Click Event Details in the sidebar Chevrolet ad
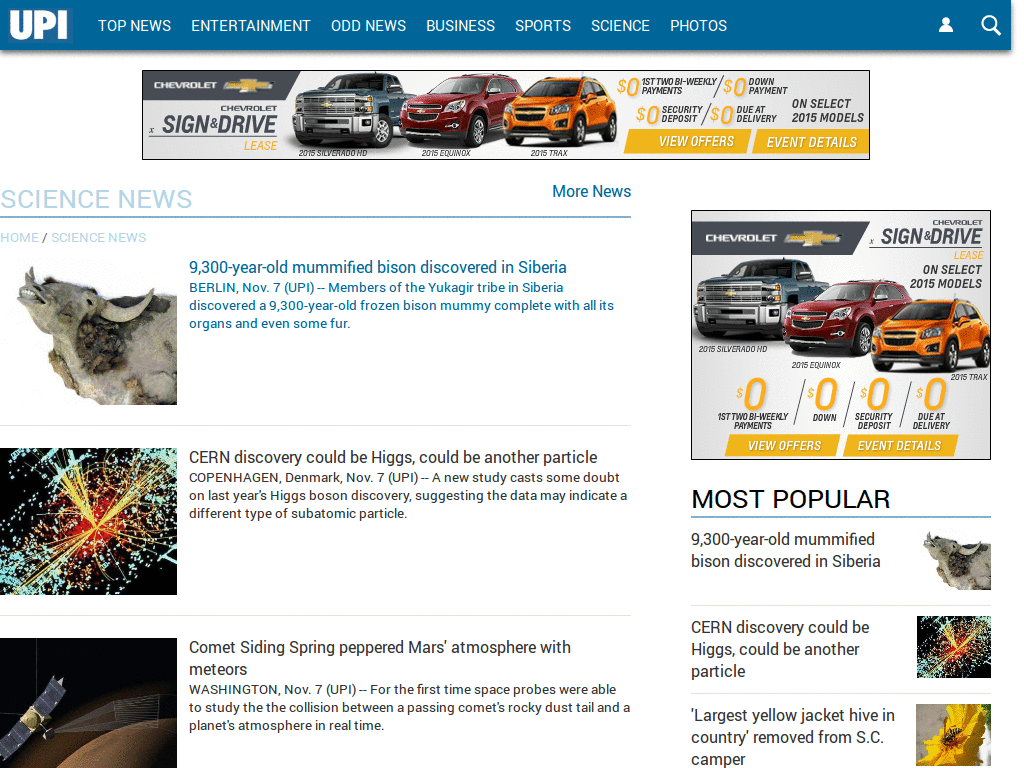1024x768 pixels. click(899, 445)
